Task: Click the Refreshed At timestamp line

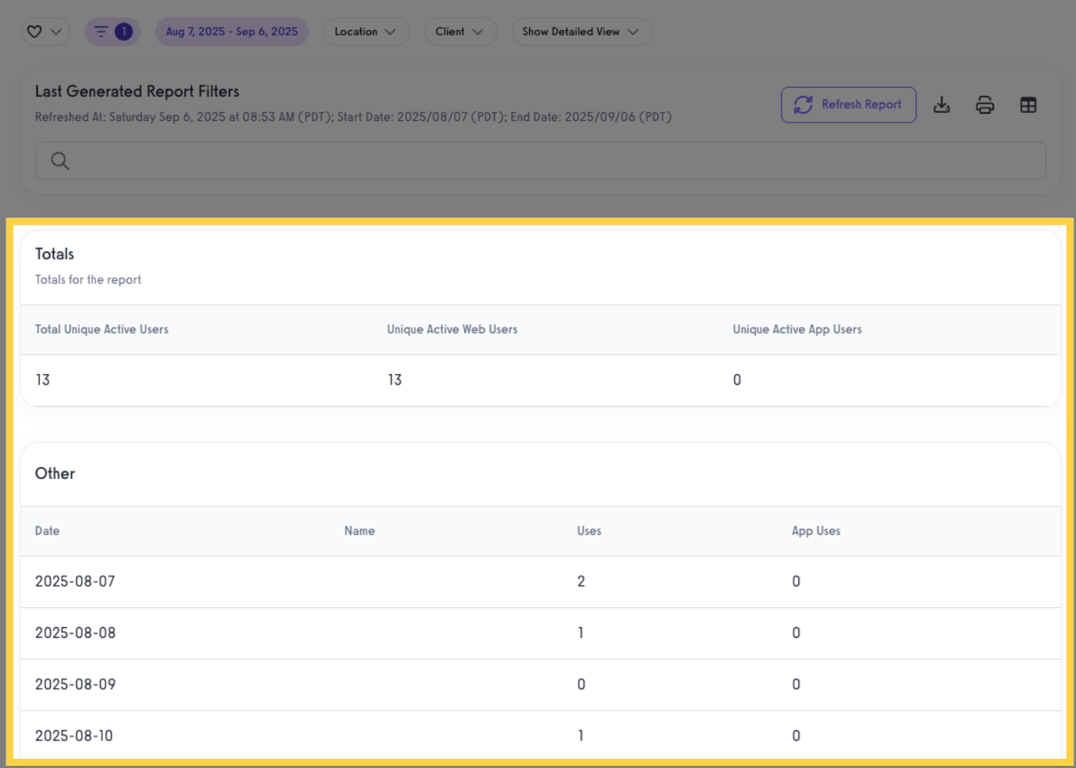Action: click(353, 117)
